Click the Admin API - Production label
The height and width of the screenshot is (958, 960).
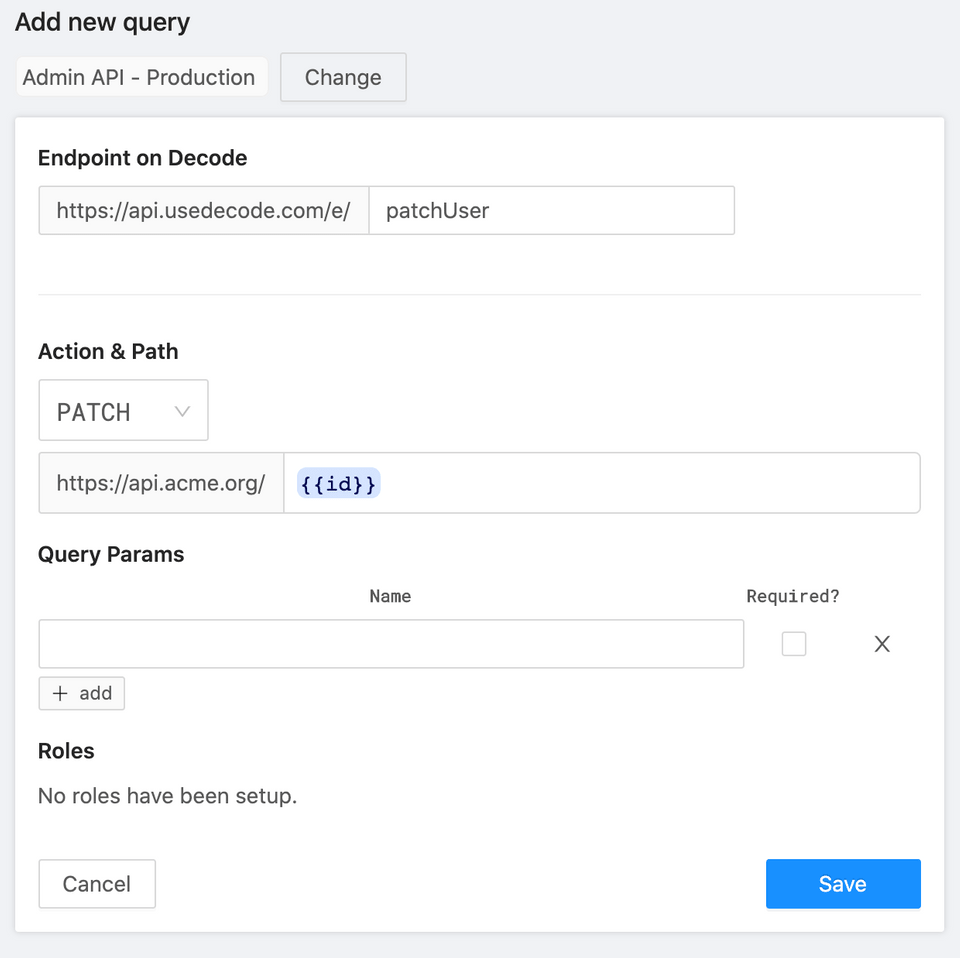[140, 78]
